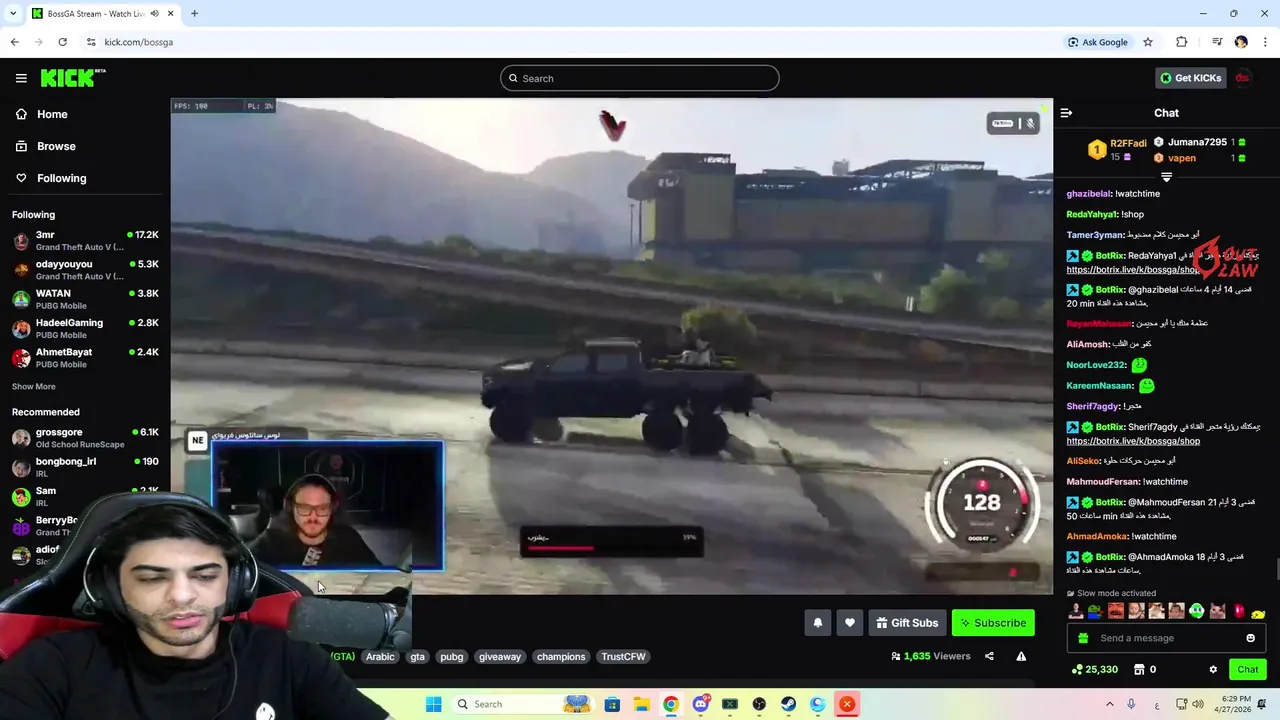
Task: Click the 25,330 channel points balance
Action: pos(1094,670)
